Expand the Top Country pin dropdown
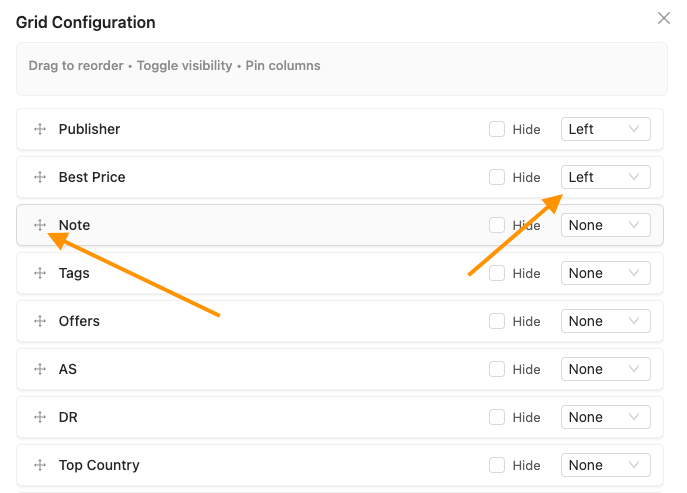 point(605,465)
